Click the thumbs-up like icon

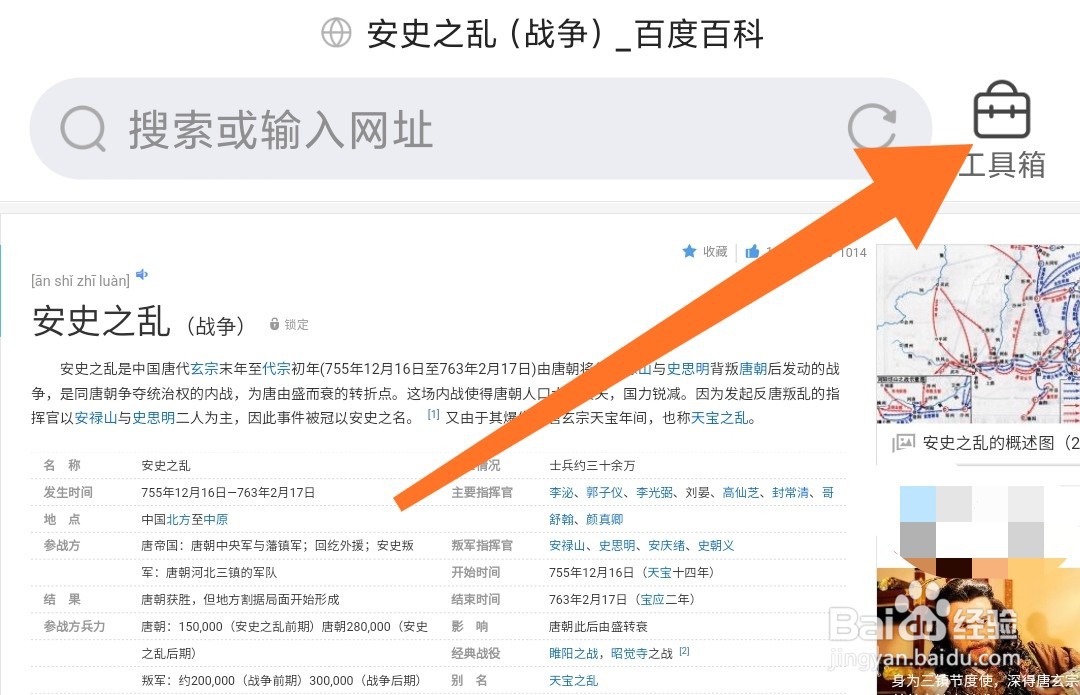[752, 251]
